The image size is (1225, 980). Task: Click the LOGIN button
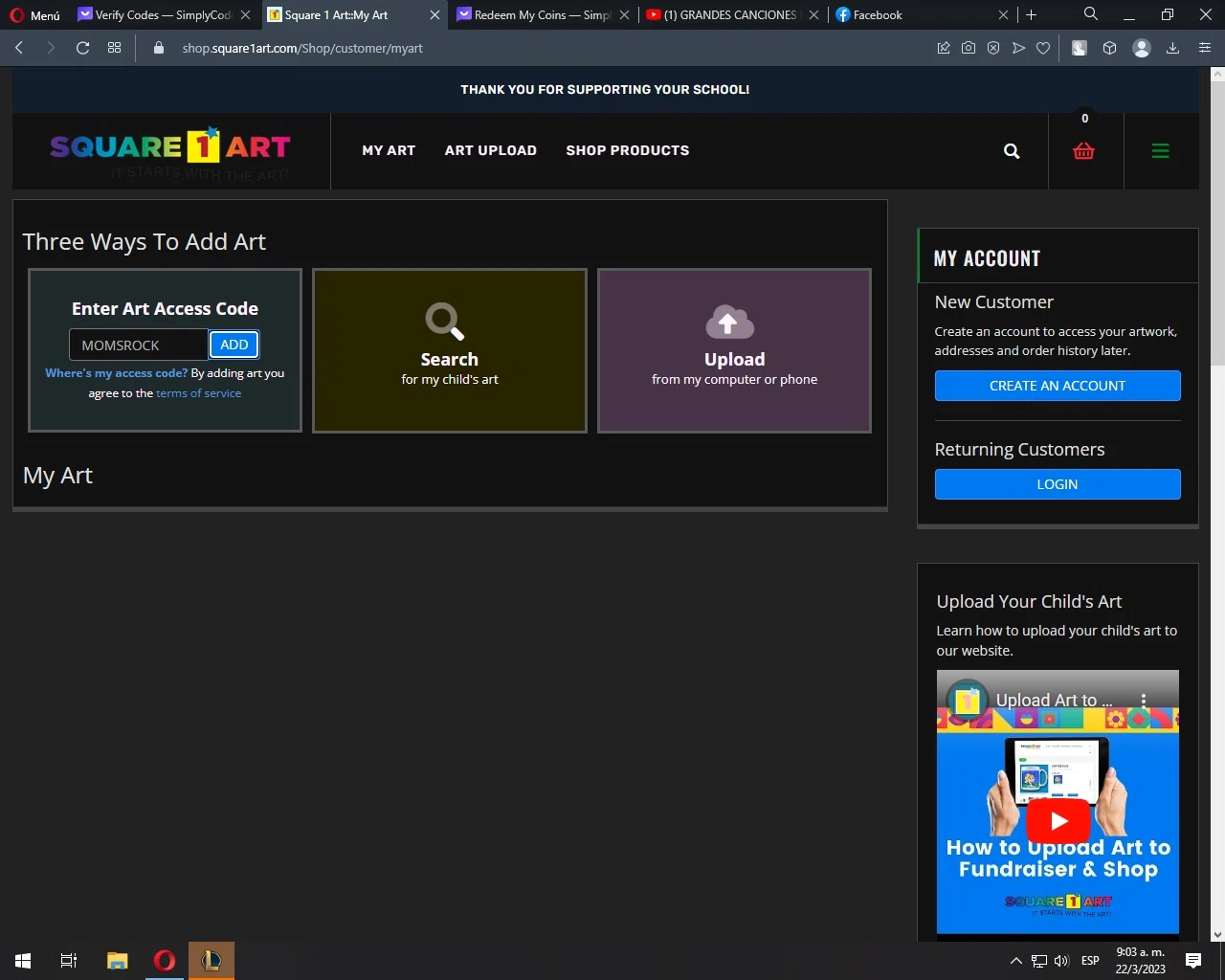point(1058,484)
